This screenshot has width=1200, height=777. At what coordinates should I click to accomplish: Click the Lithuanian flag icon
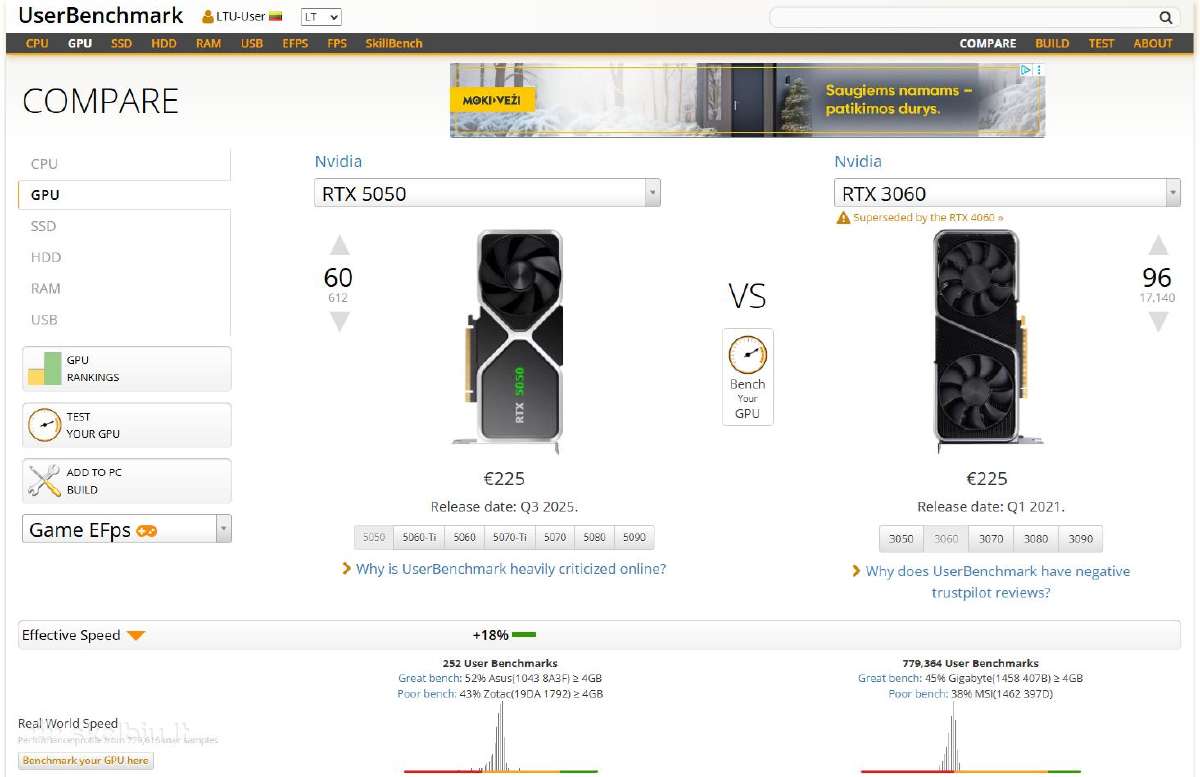pyautogui.click(x=275, y=17)
